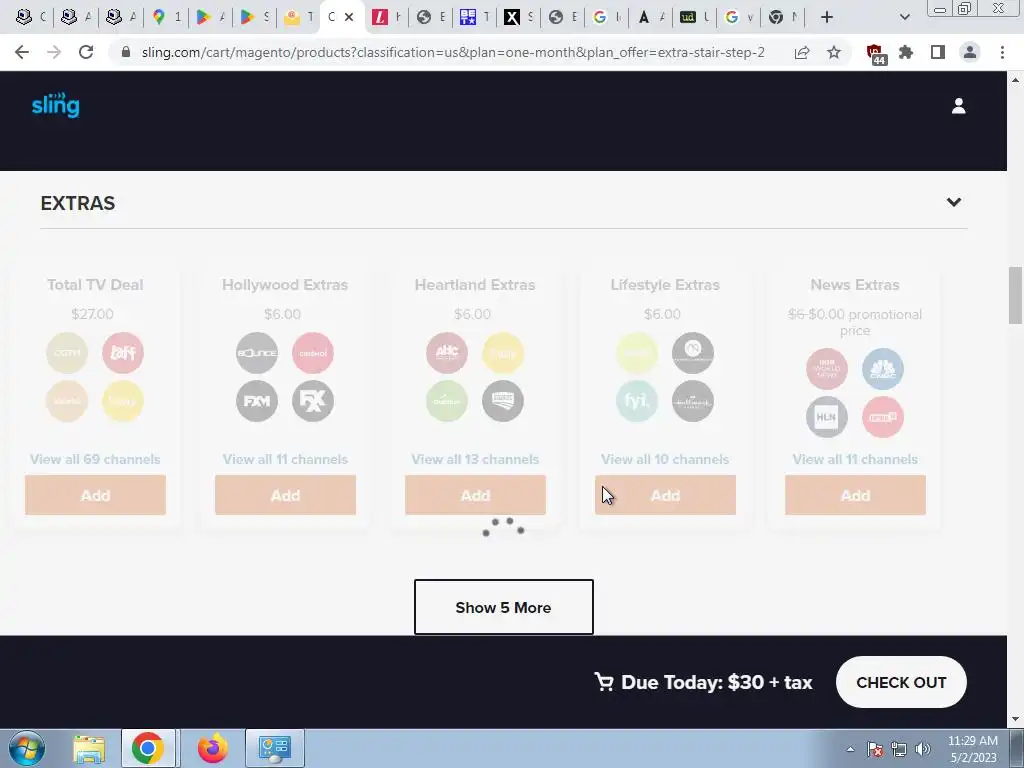Click the Laff channel logo

[123, 353]
